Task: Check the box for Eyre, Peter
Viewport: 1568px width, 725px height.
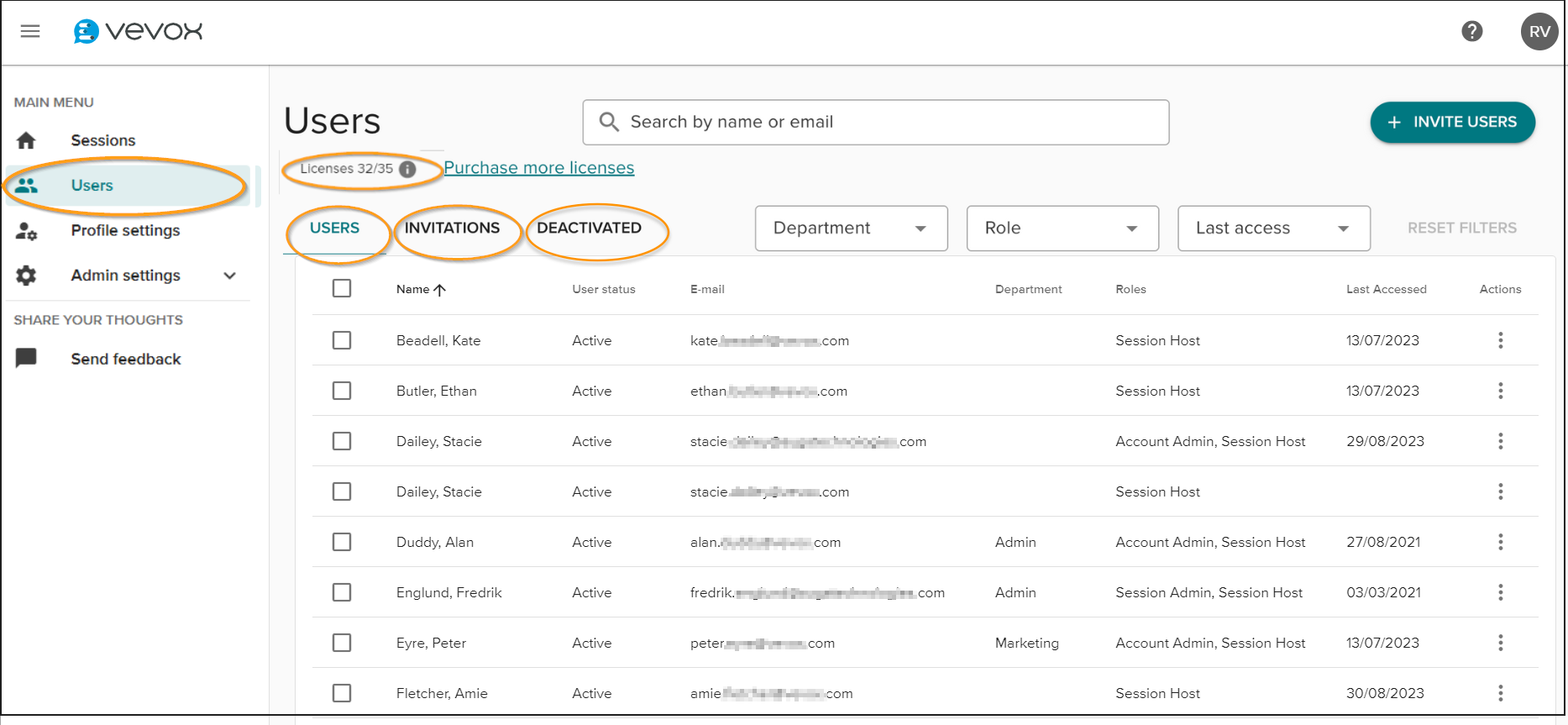Action: 342,643
